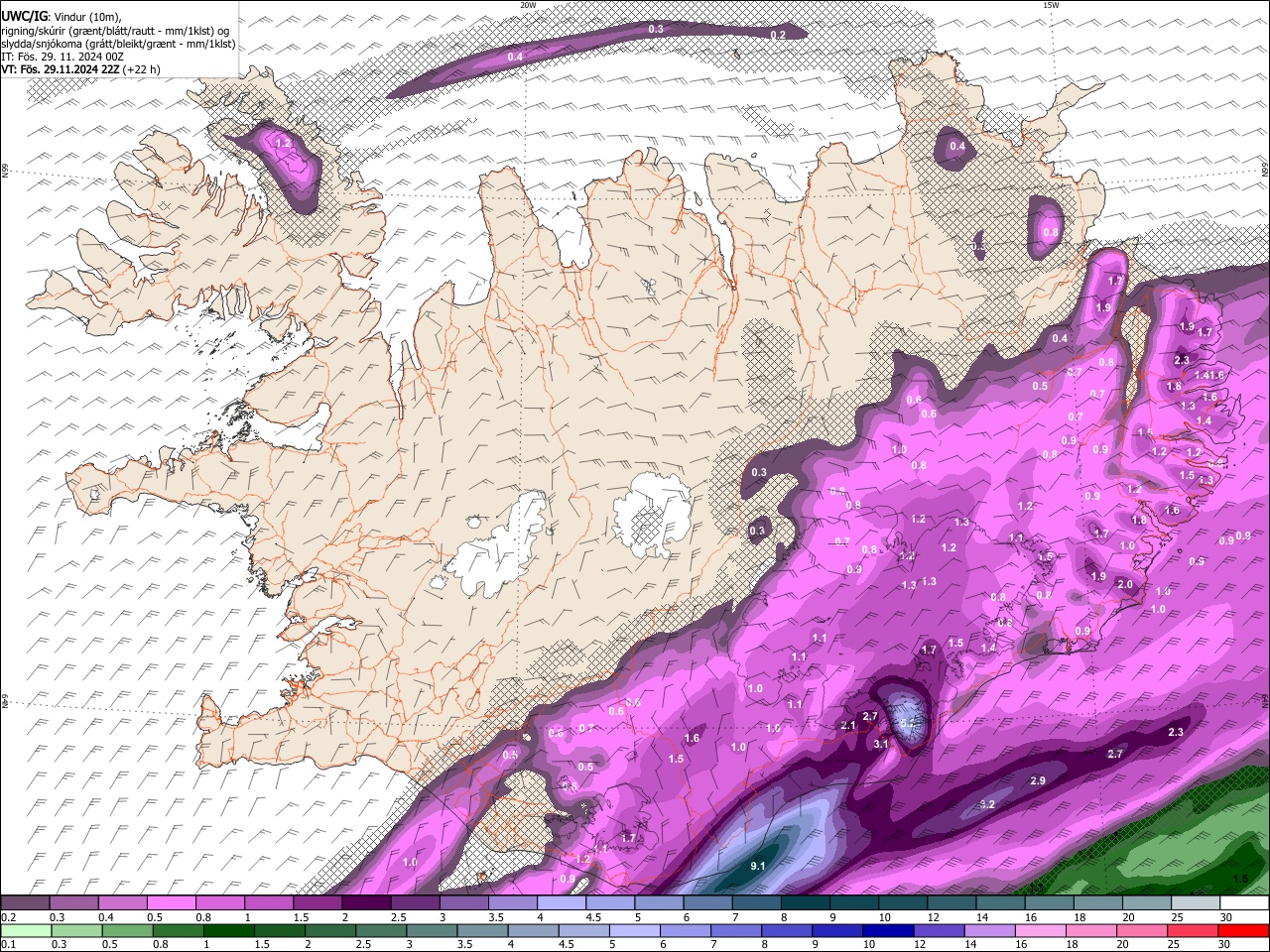Pick top-row legend swatch between 0.4 and 0.5
The height and width of the screenshot is (952, 1270).
coord(123,903)
